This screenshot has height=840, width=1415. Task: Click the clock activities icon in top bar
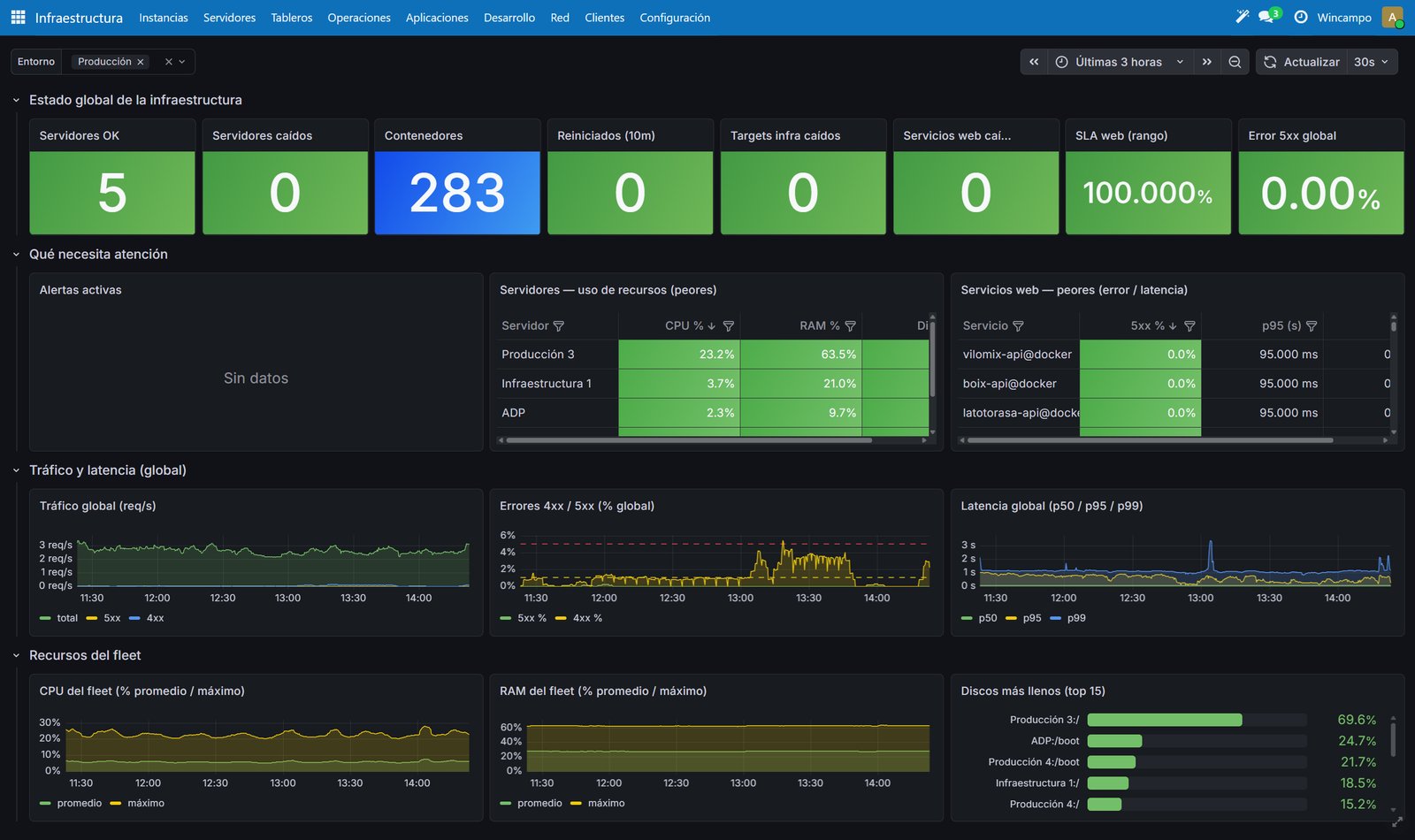(x=1301, y=17)
